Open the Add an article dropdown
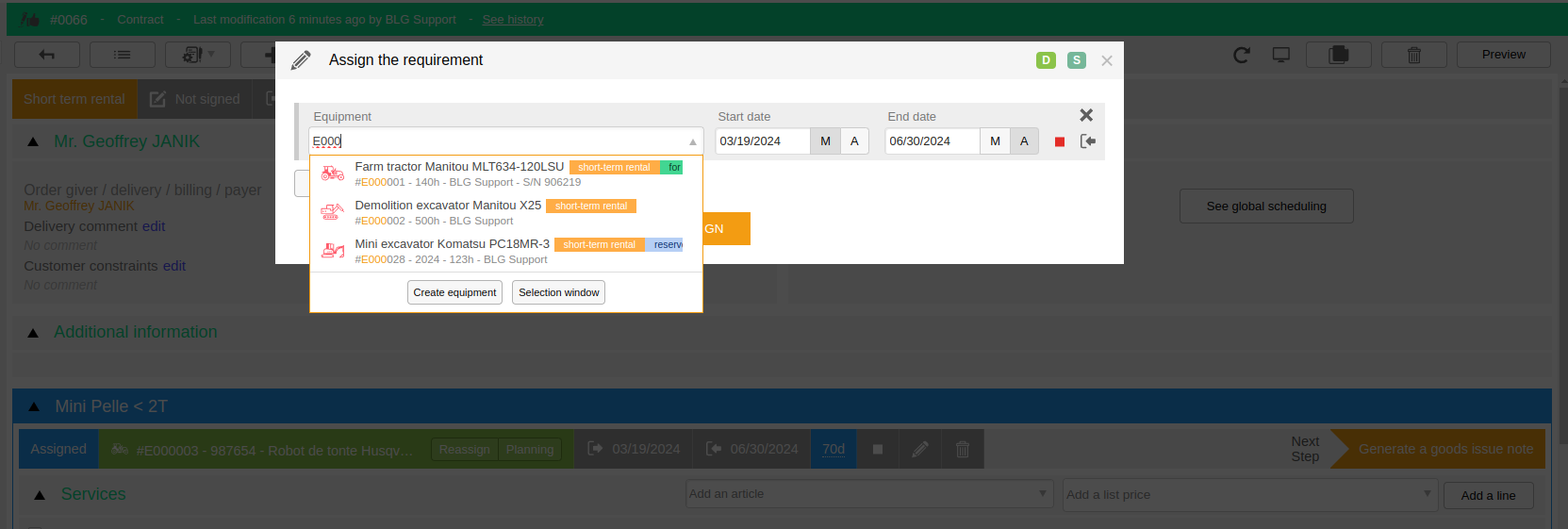This screenshot has width=1568, height=529. (869, 494)
